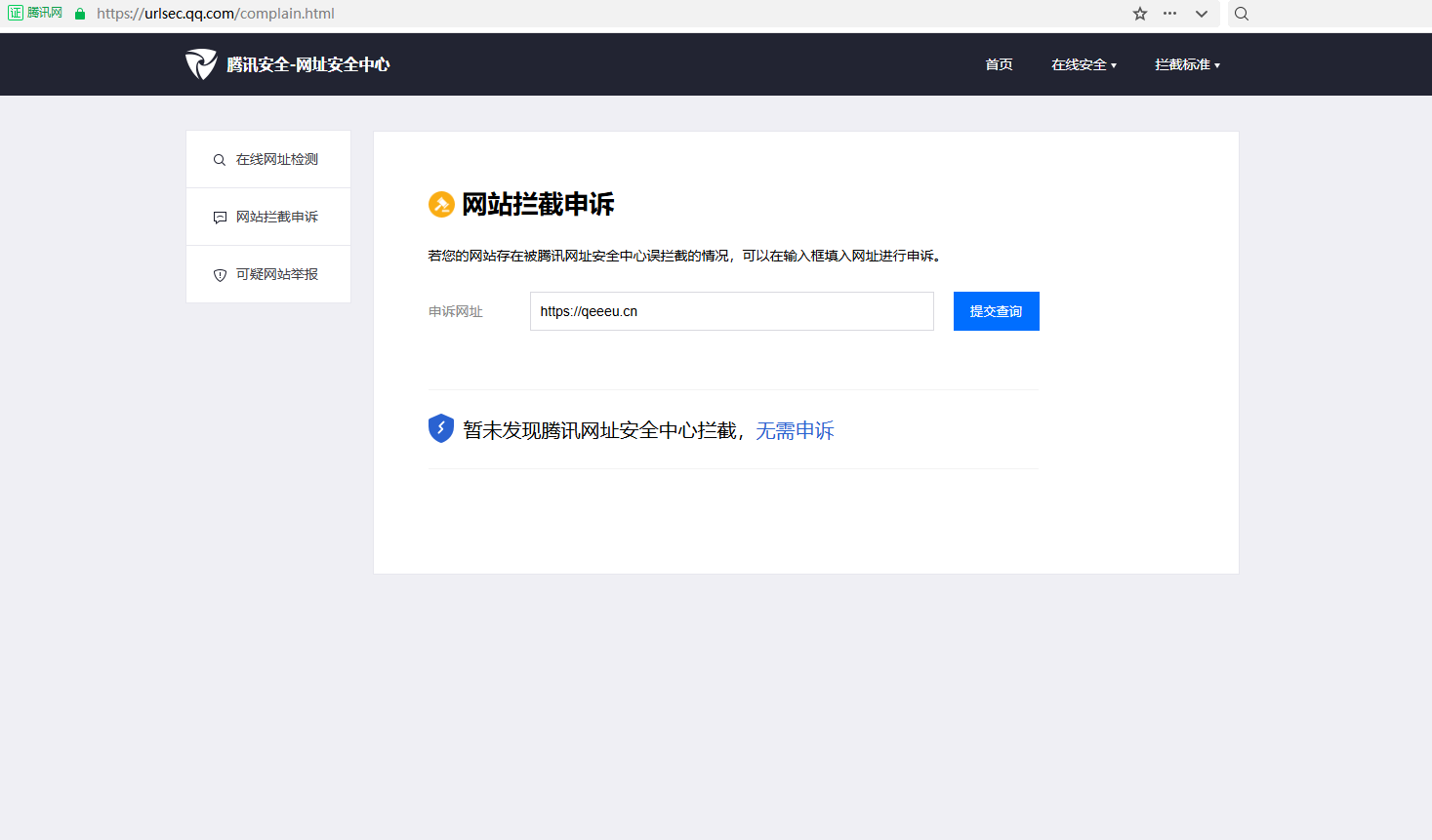Viewport: 1432px width, 840px height.
Task: Click the blue 提交查询 button
Action: 996,311
